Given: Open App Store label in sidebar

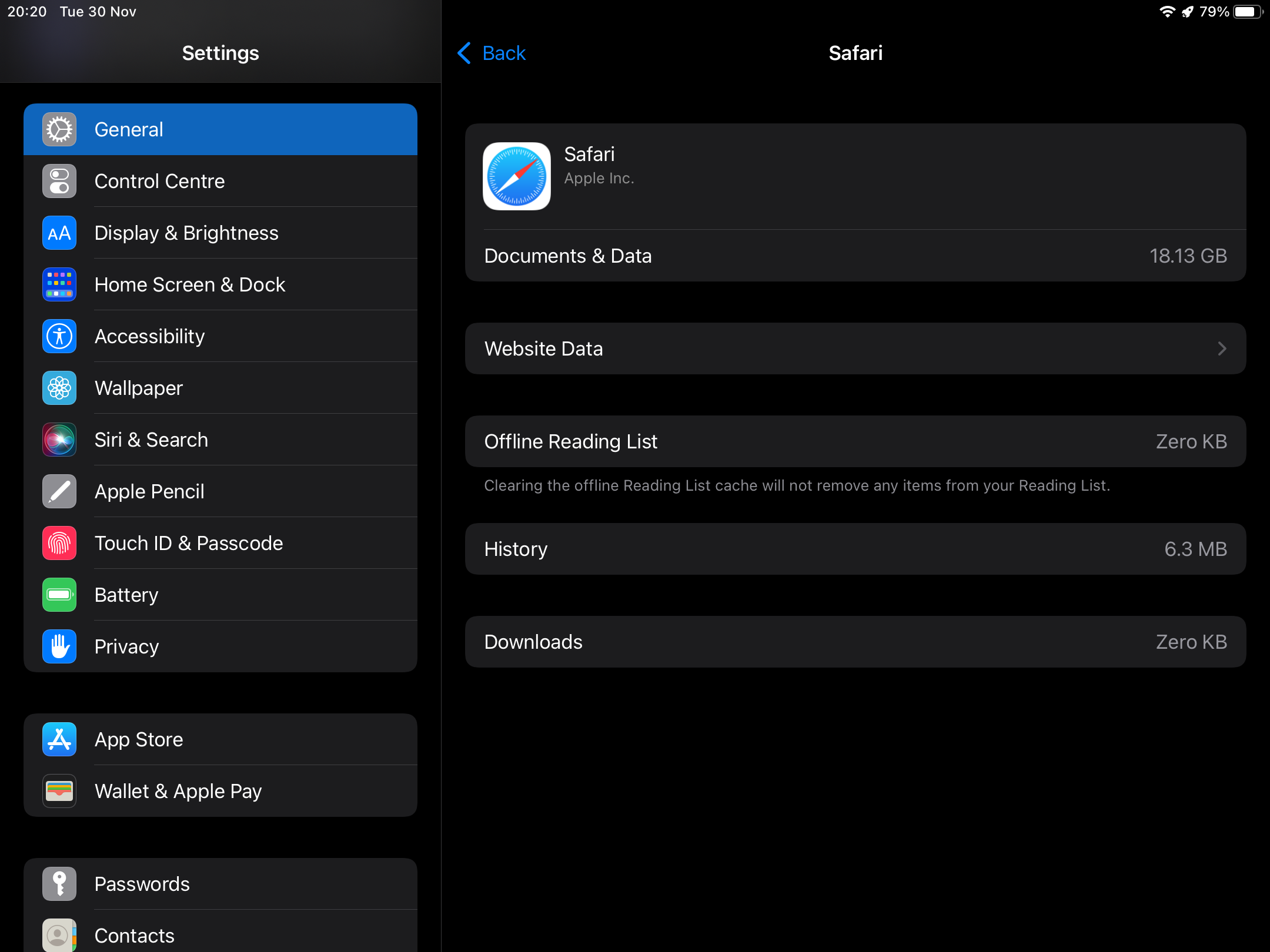Looking at the screenshot, I should 139,739.
